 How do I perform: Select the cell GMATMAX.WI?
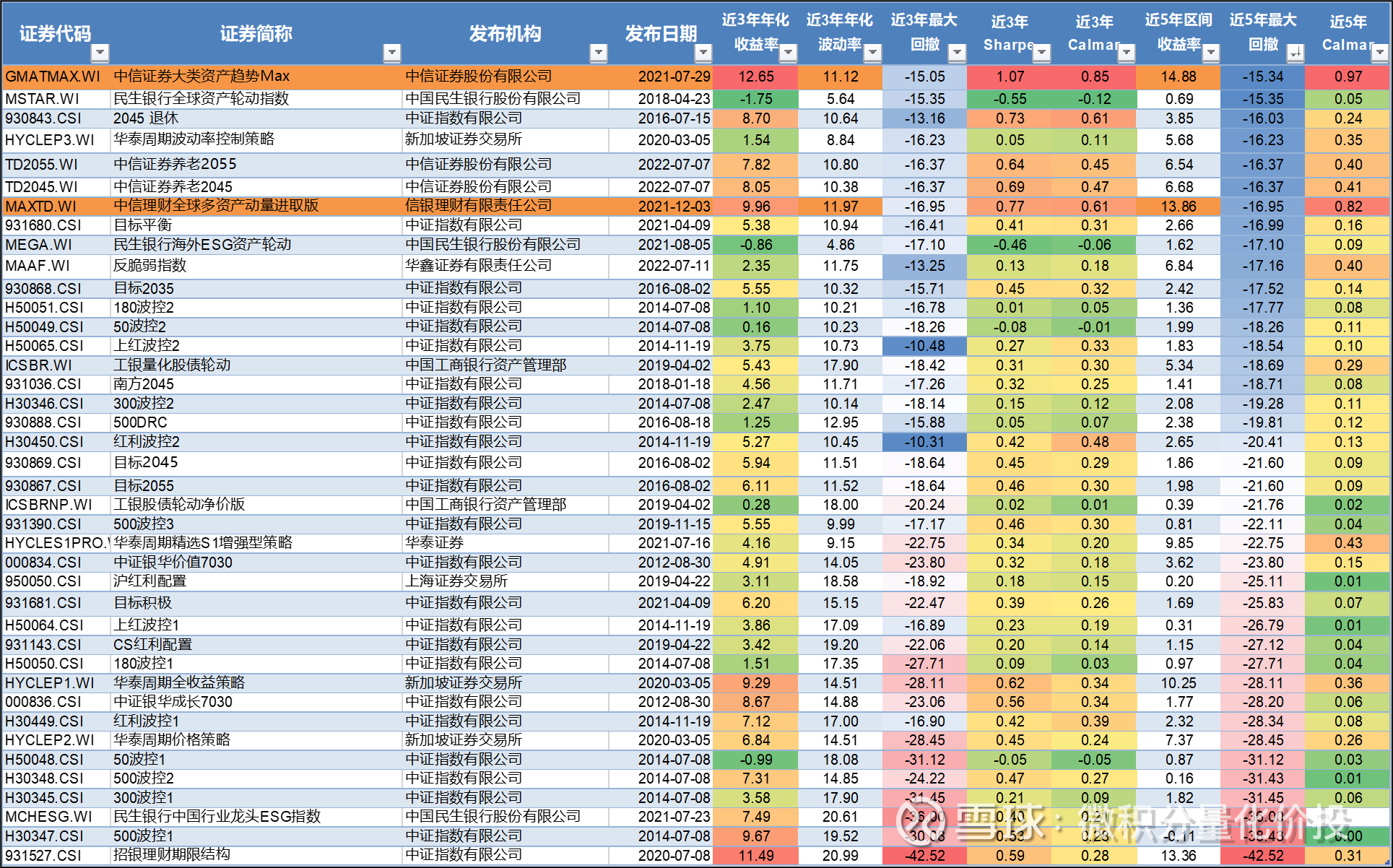(56, 77)
